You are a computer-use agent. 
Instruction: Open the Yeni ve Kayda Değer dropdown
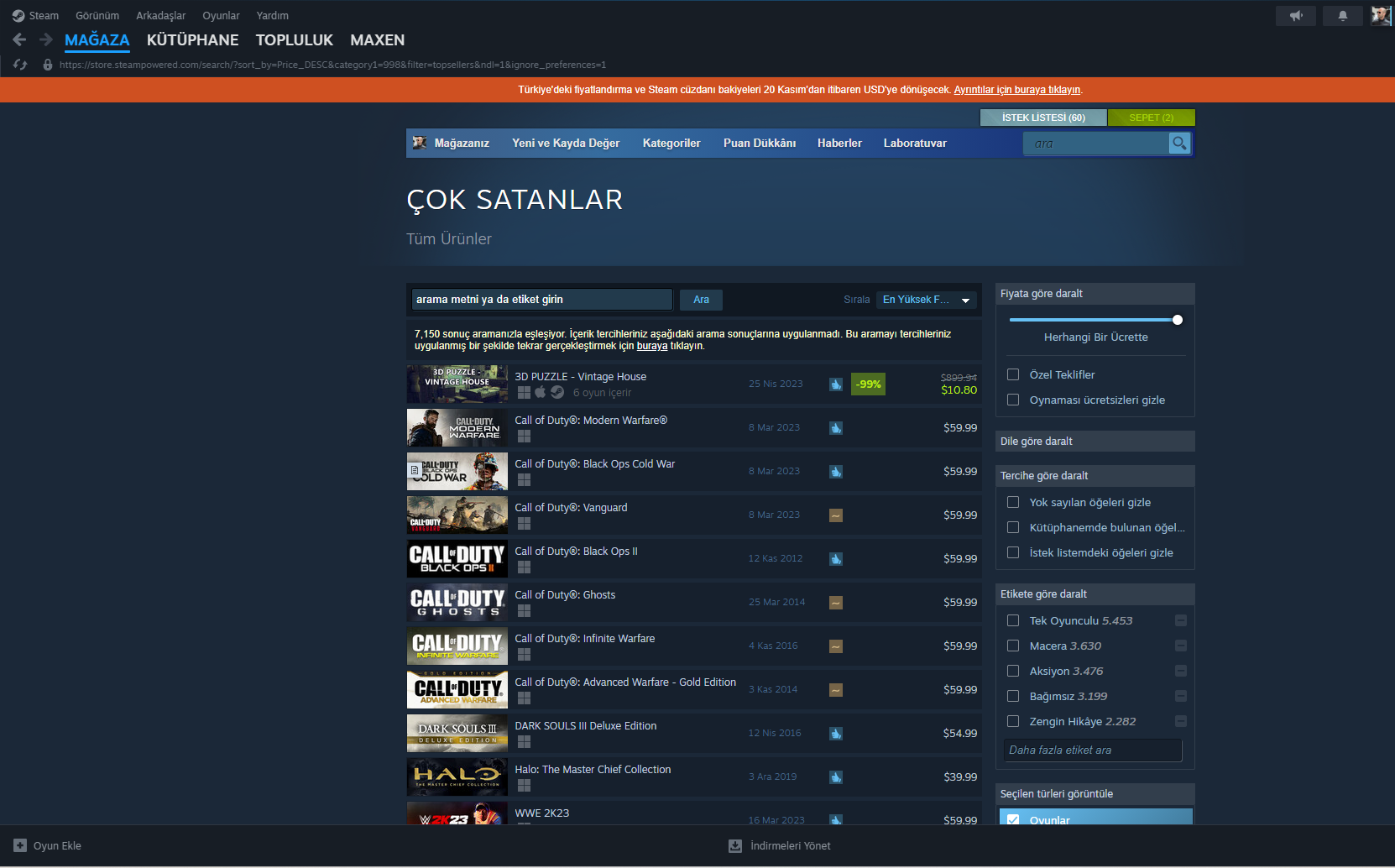(x=566, y=144)
